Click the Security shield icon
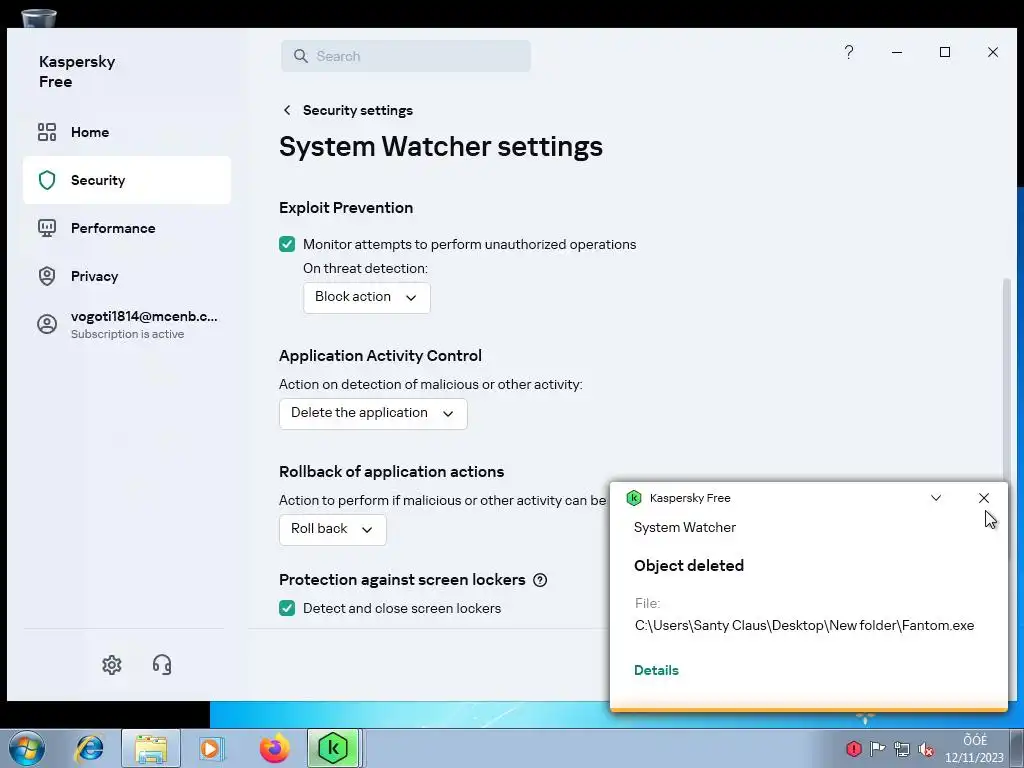The image size is (1024, 768). point(47,180)
